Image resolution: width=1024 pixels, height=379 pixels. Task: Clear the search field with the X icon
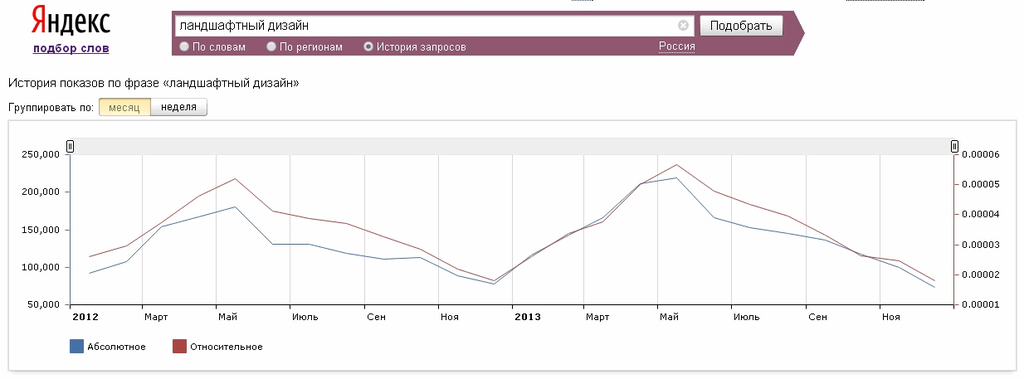pos(683,25)
